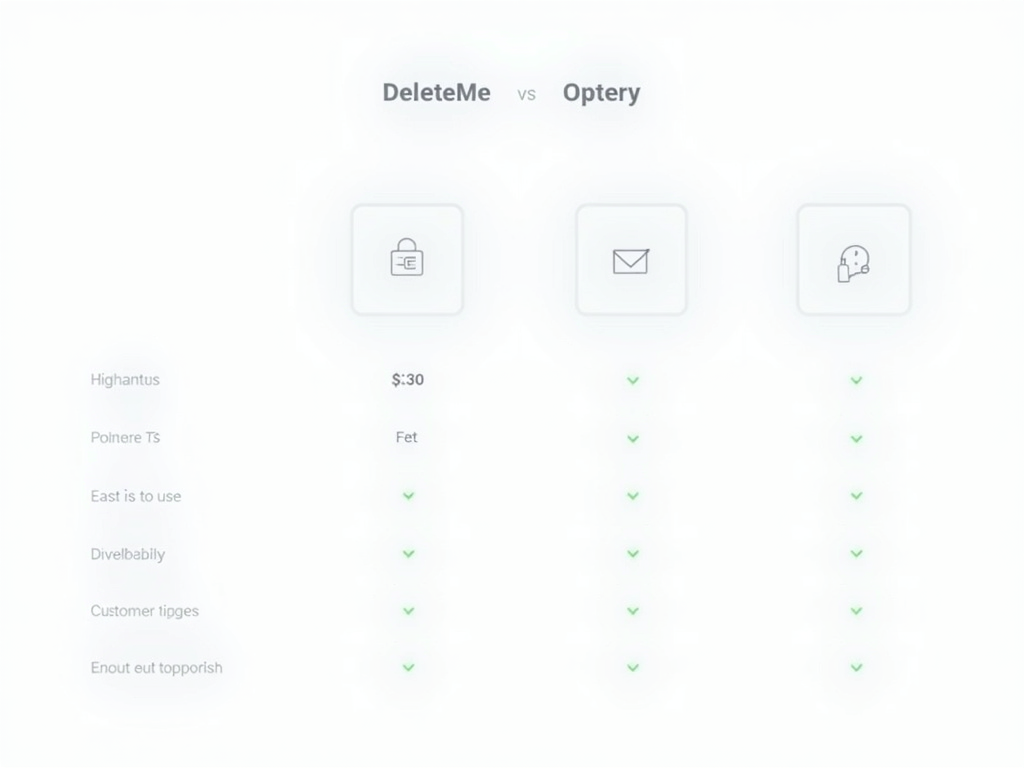The height and width of the screenshot is (768, 1024).
Task: Click the Polnere Ts row label
Action: 125,438
